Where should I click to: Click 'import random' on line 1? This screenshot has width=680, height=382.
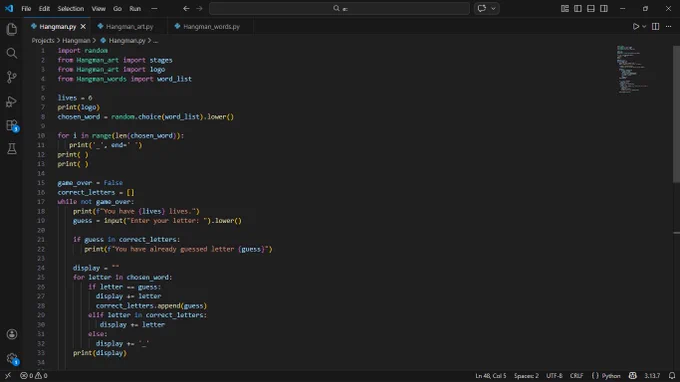pyautogui.click(x=83, y=50)
